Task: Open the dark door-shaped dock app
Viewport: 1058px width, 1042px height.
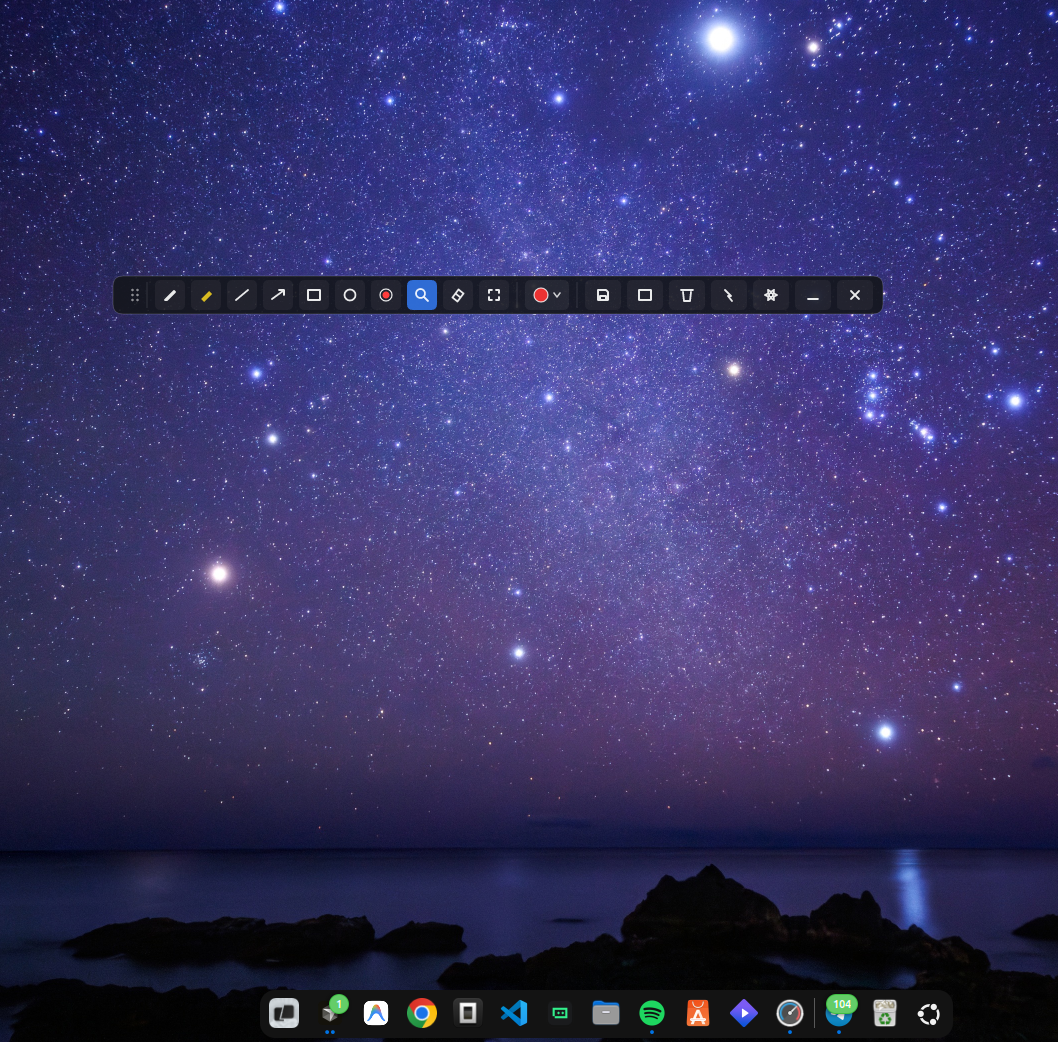Action: 468,1013
